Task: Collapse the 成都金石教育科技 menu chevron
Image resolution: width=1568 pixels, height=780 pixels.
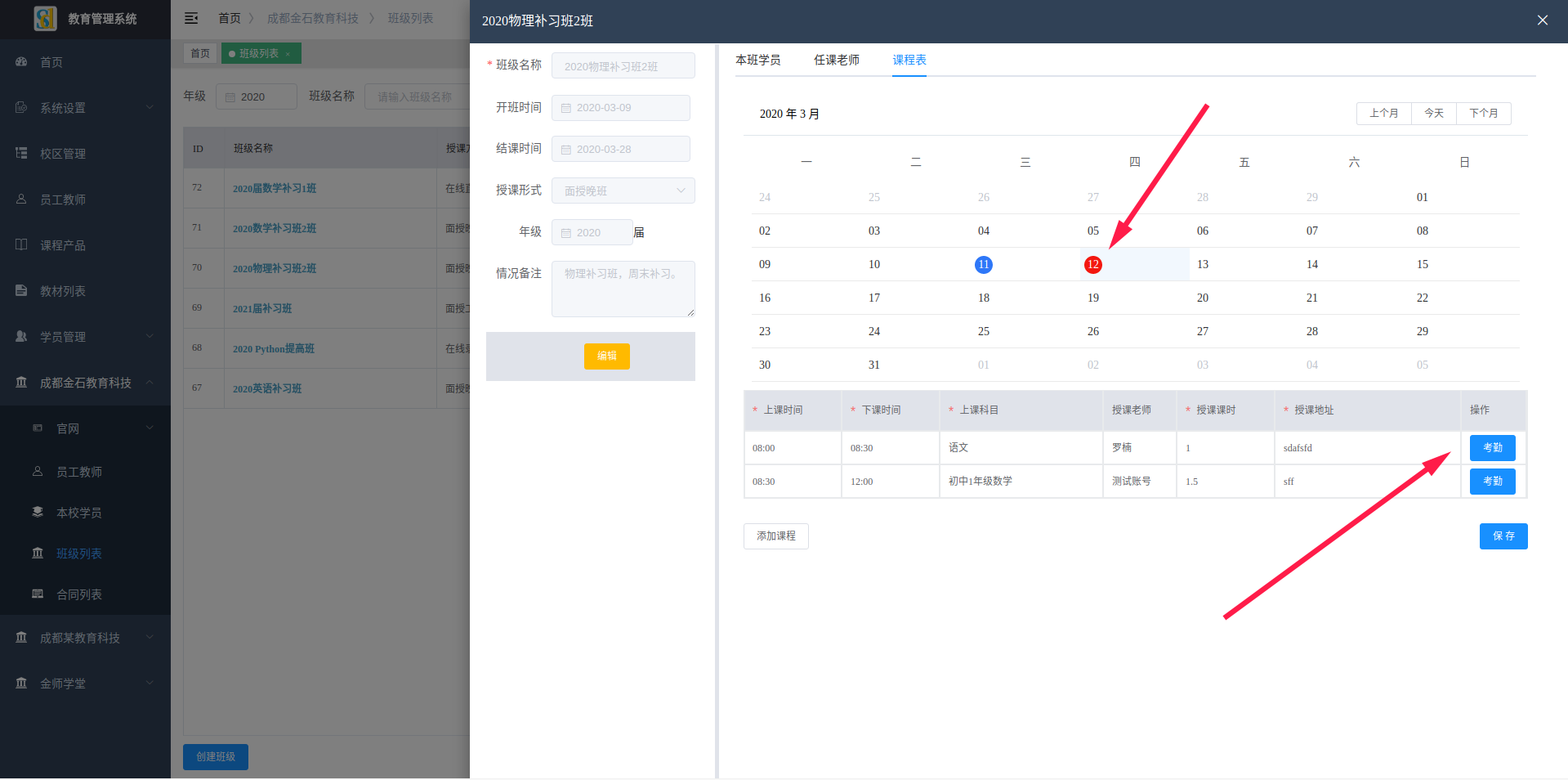Action: pyautogui.click(x=150, y=383)
